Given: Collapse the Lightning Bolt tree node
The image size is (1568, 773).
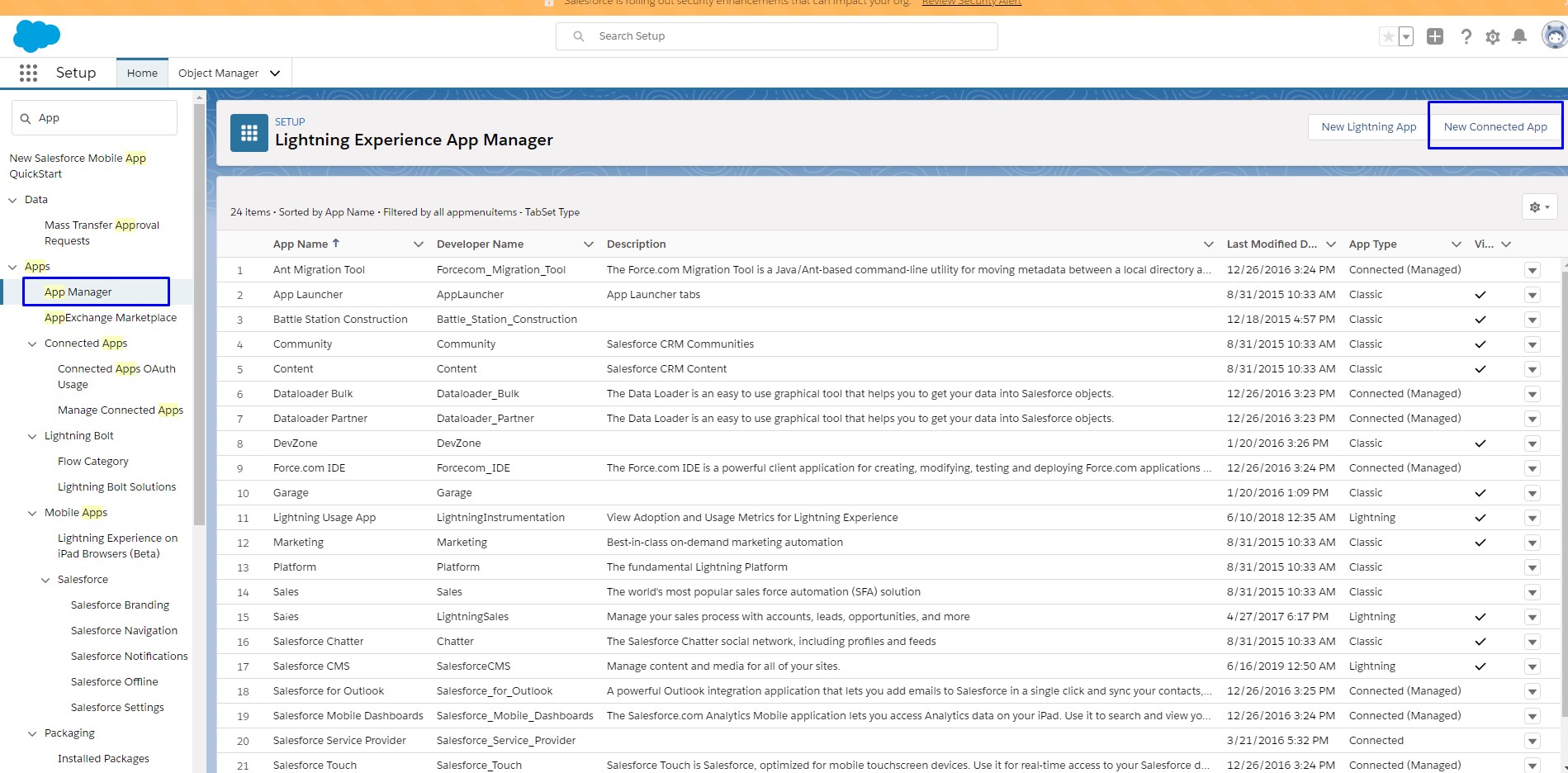Looking at the screenshot, I should [x=32, y=436].
